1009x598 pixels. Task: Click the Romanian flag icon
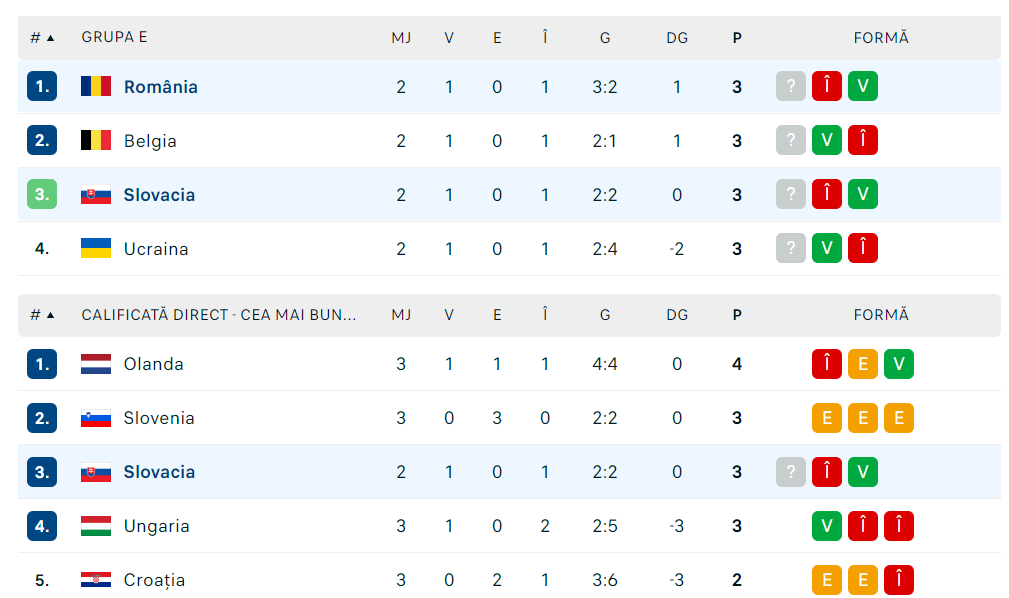point(96,87)
